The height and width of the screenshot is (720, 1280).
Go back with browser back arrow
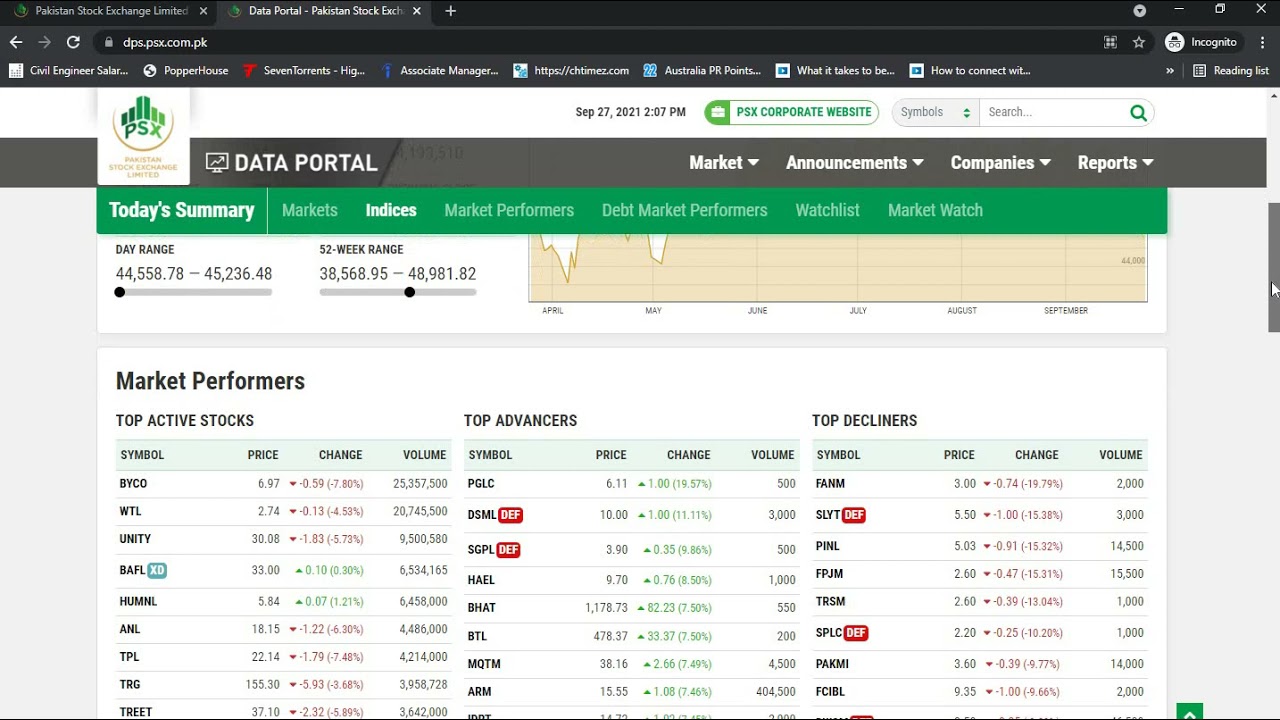pos(15,42)
